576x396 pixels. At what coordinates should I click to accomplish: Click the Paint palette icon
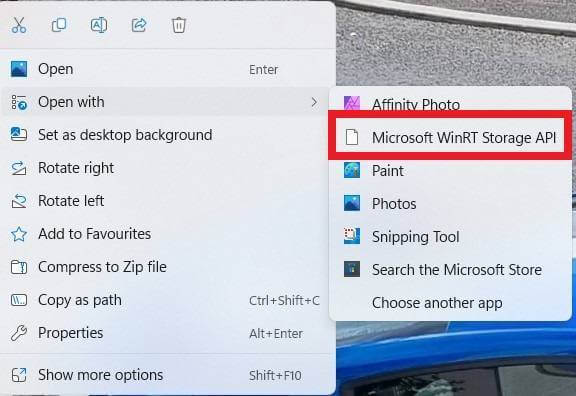coord(352,170)
